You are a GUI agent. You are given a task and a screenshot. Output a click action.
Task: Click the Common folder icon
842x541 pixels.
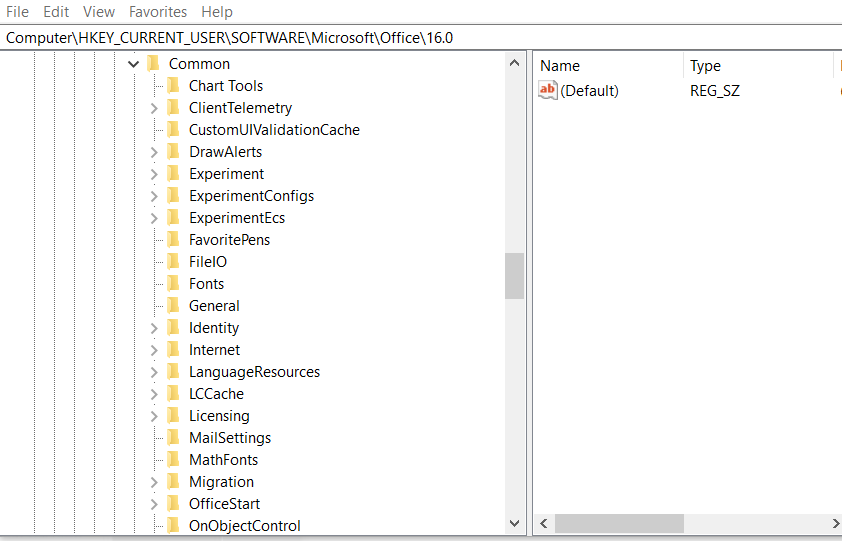[x=154, y=63]
